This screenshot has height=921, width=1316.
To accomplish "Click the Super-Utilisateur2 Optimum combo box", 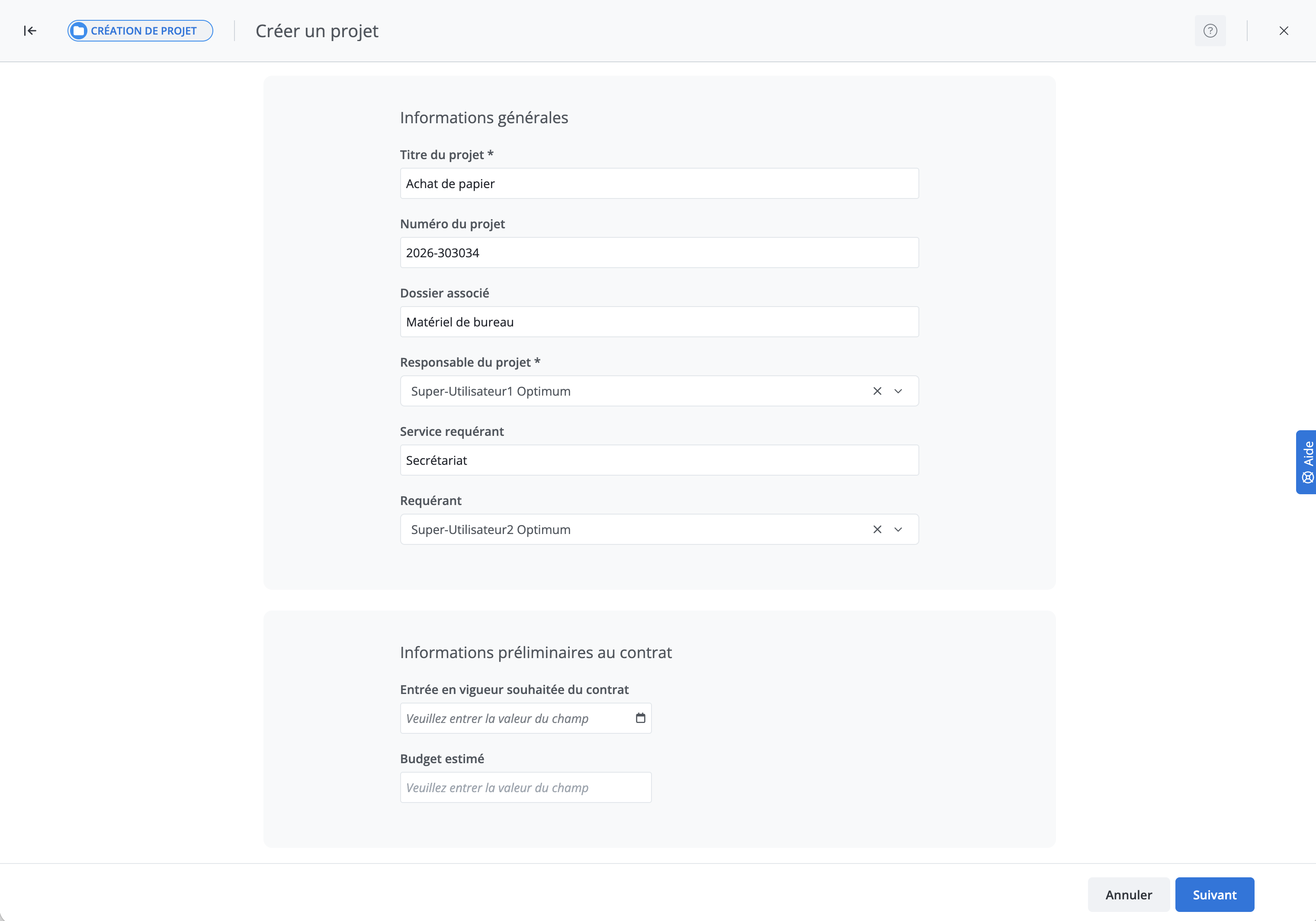I will tap(659, 530).
